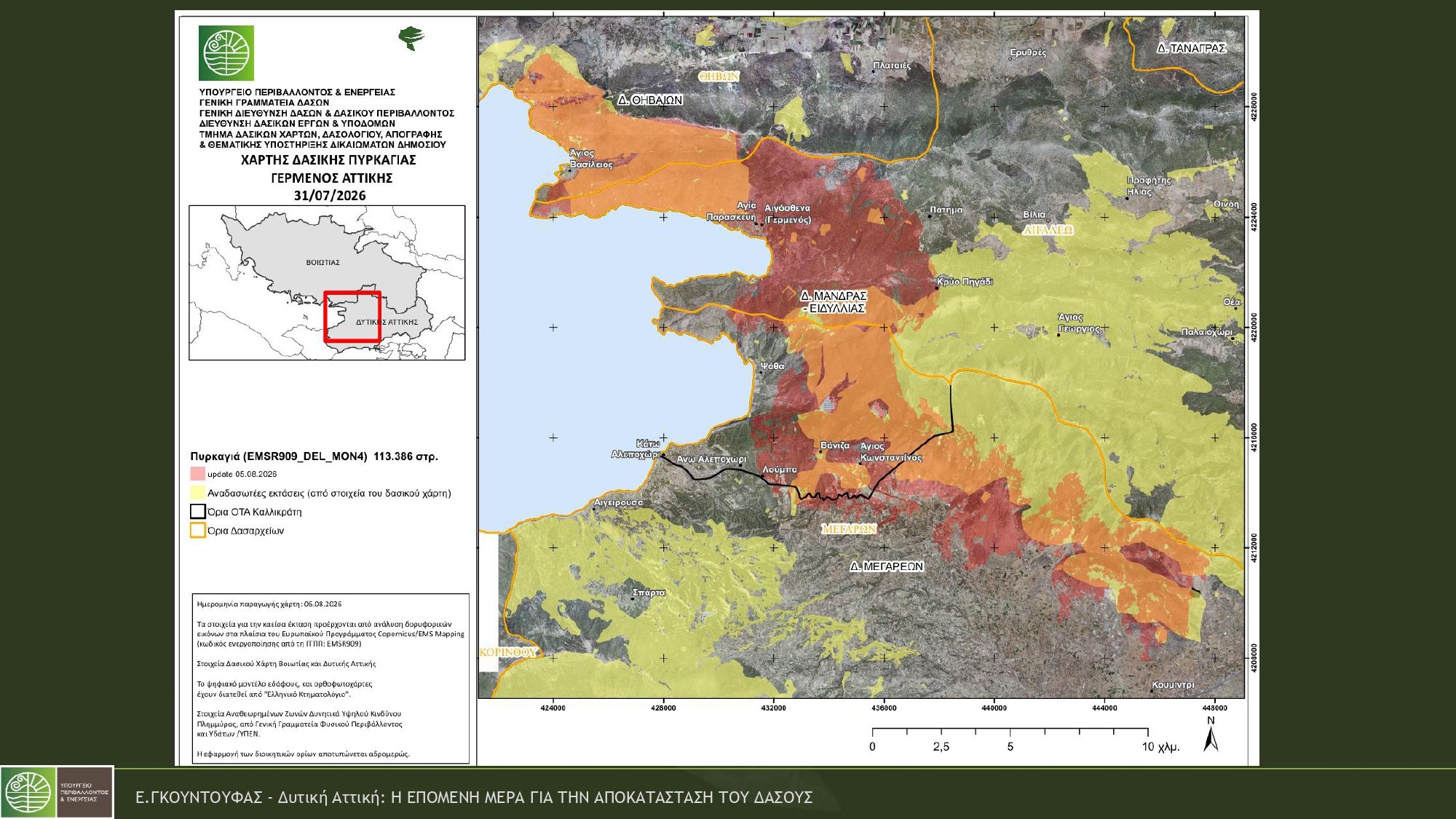1456x819 pixels.
Task: Click the Βάνιζα place label
Action: pos(835,446)
